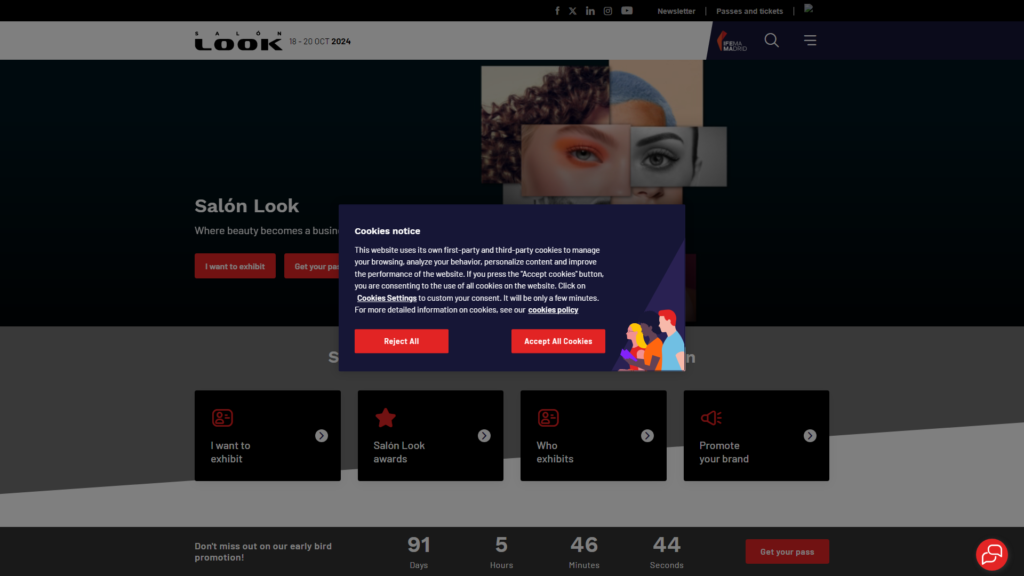Screen dimensions: 1024x576
Task: Click the hero I want to exhibit button
Action: pyautogui.click(x=235, y=266)
